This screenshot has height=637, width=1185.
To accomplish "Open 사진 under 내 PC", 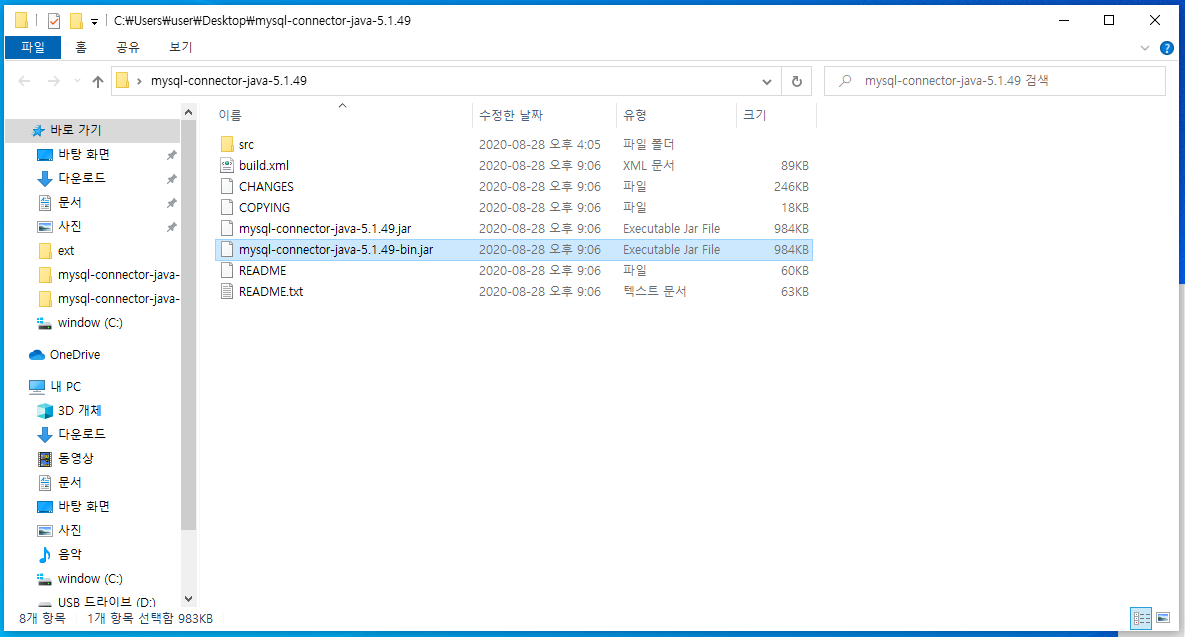I will 70,530.
